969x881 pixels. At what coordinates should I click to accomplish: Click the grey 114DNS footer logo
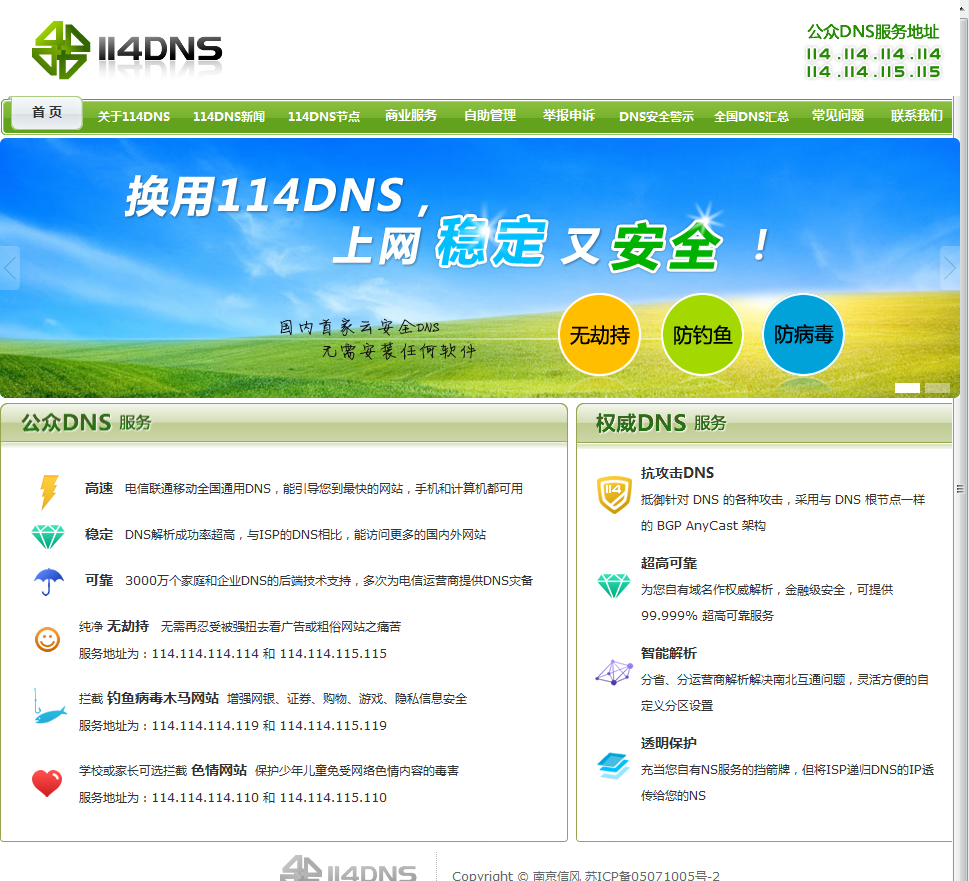click(349, 868)
